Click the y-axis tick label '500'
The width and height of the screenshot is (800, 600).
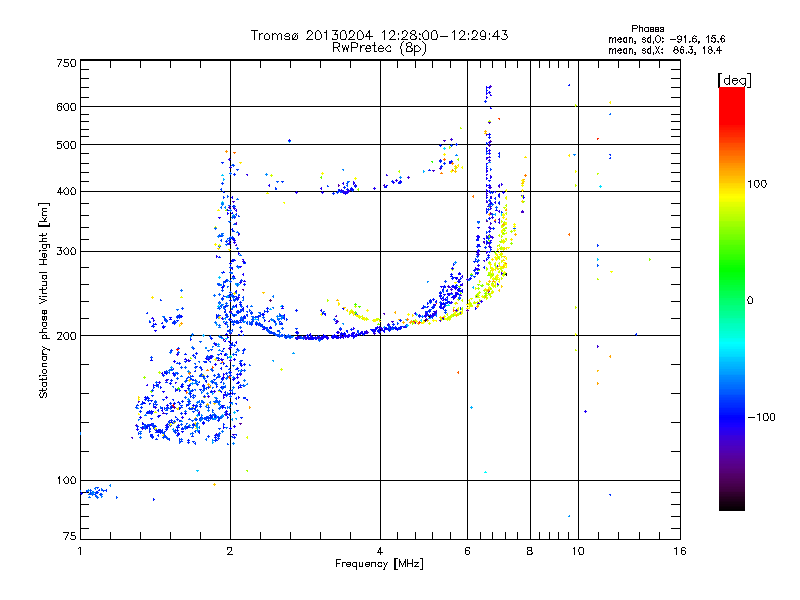pos(66,145)
